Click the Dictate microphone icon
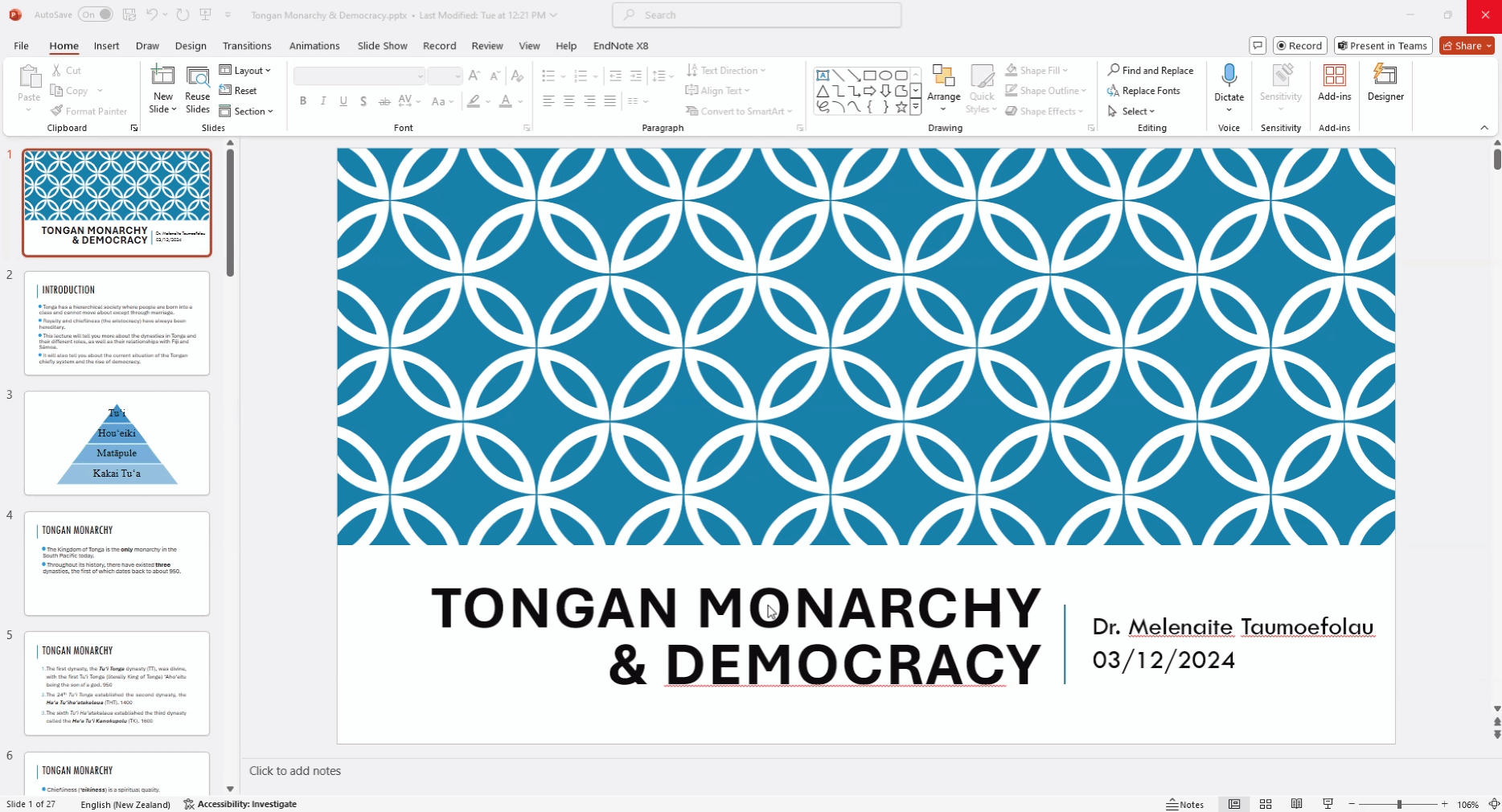Viewport: 1502px width, 812px height. coord(1229,76)
